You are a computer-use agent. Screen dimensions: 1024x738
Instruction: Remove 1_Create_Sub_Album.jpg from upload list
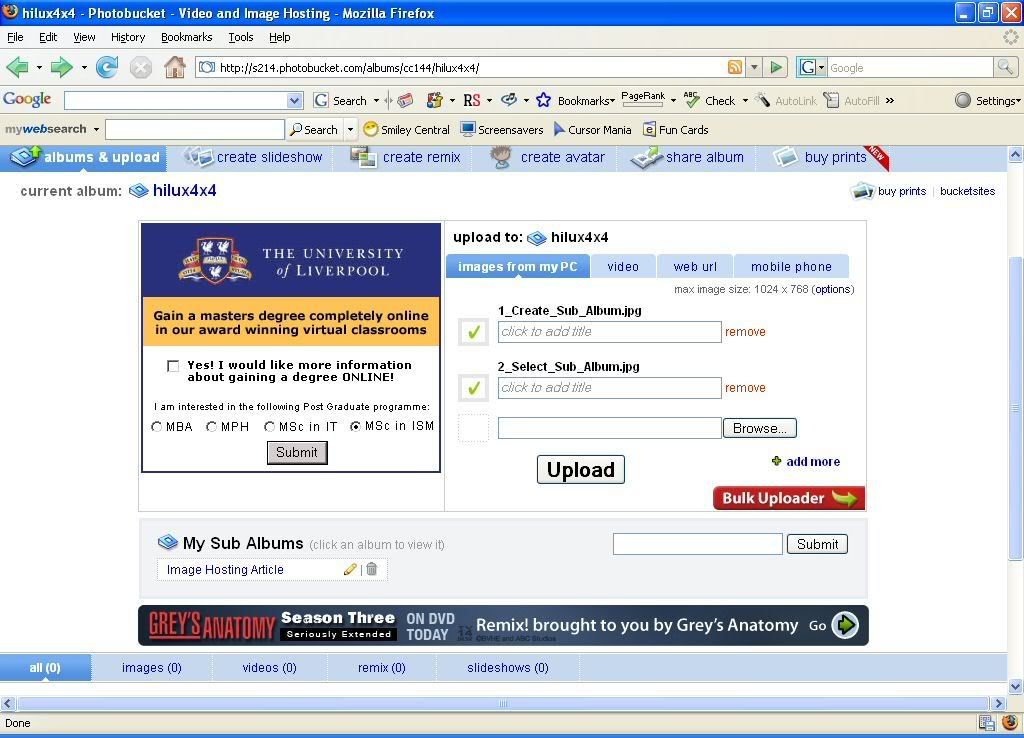[745, 332]
